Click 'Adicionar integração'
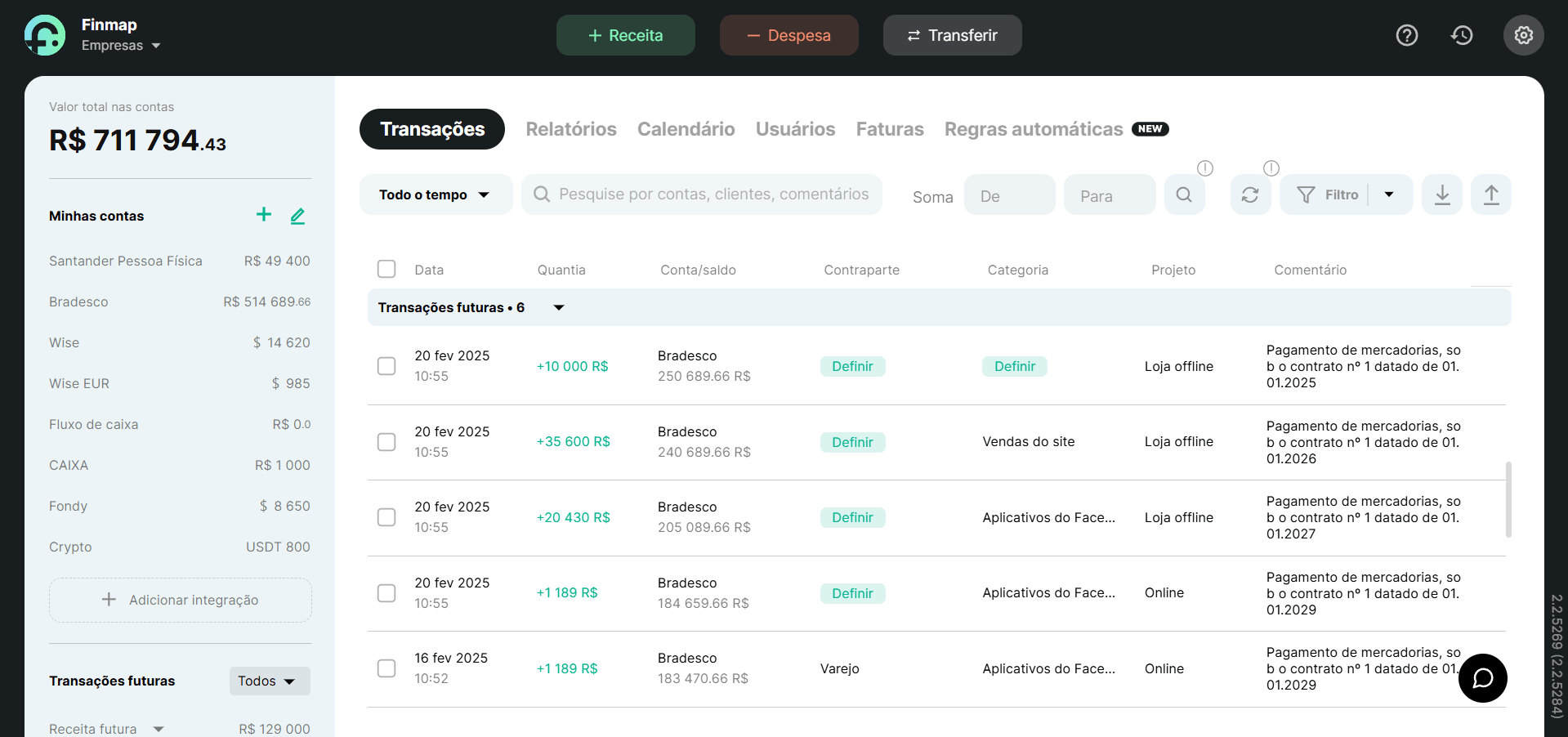1568x737 pixels. pyautogui.click(x=180, y=599)
